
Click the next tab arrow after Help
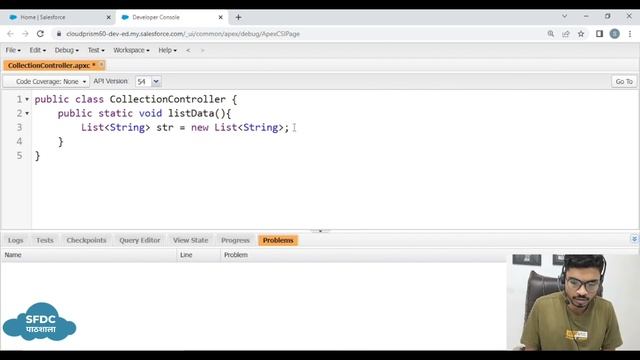tap(202, 50)
